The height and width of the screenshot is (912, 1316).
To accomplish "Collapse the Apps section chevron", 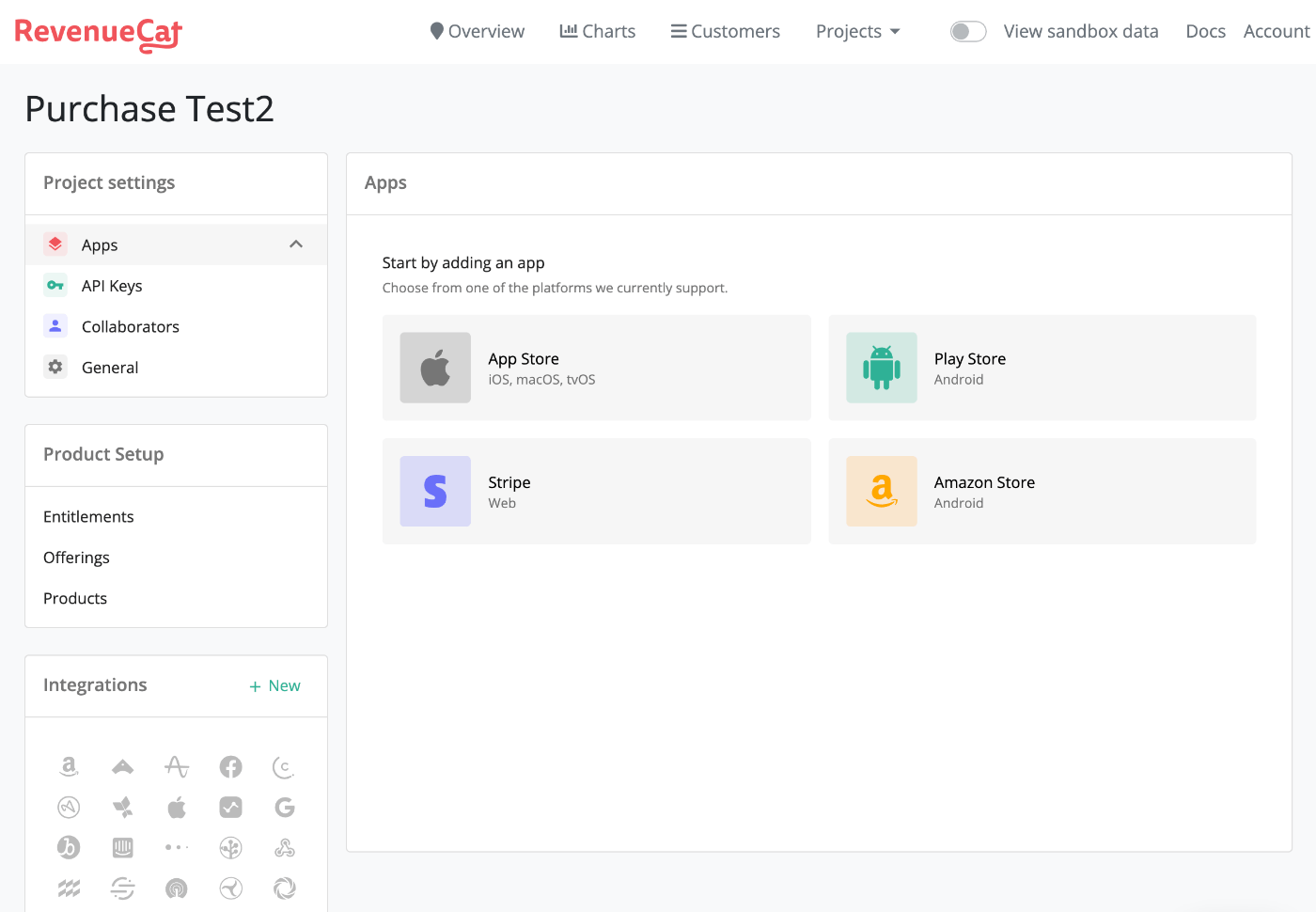I will [x=296, y=244].
